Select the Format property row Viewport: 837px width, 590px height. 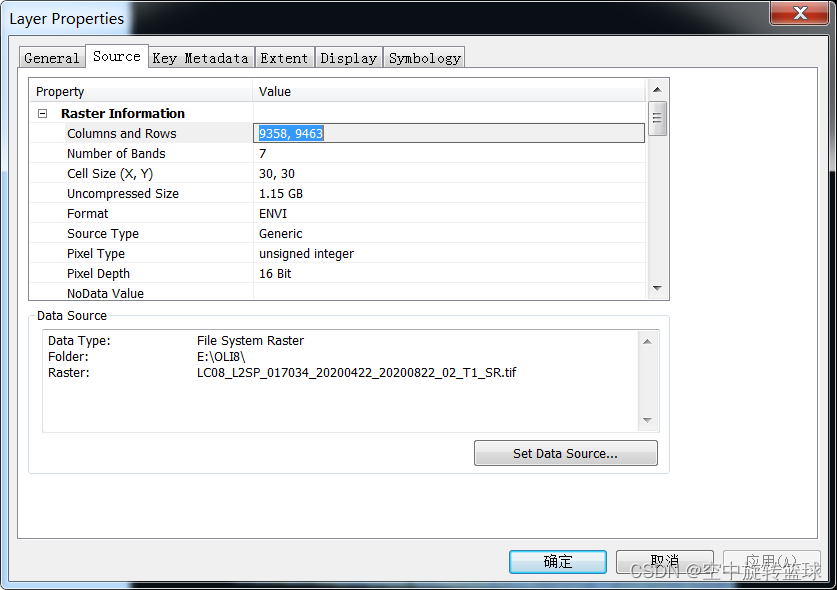337,214
